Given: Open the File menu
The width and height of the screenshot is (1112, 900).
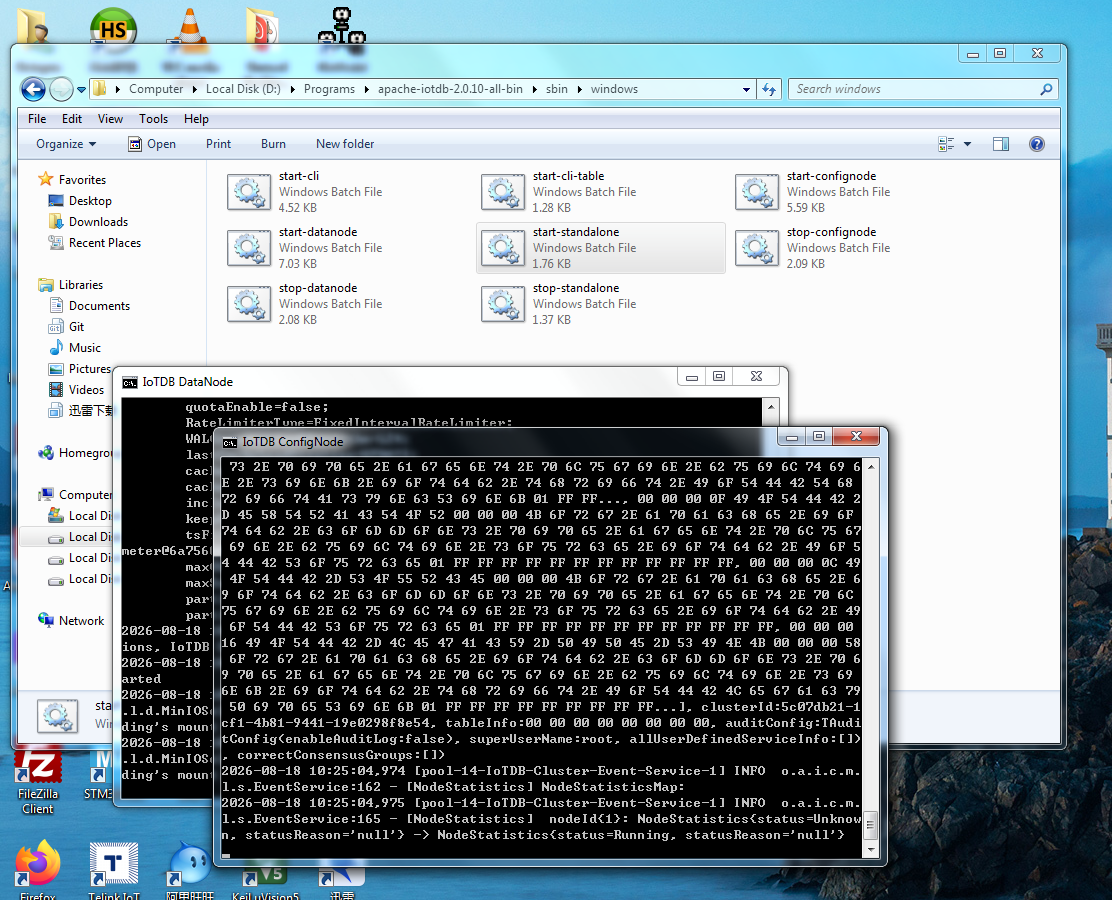Looking at the screenshot, I should pos(37,119).
